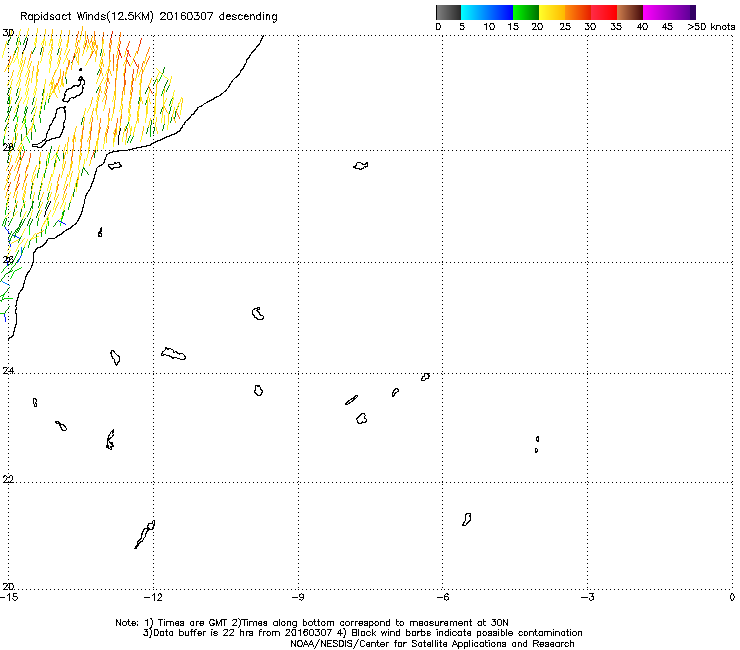Click the longitude label '-6'
Screen dimensions: 740x650
(443, 597)
